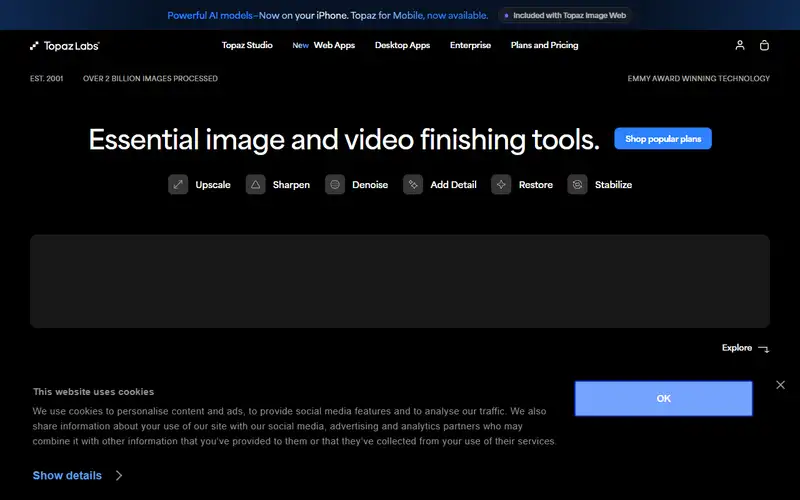Select the Stabilize camera icon
This screenshot has height=500, width=800.
point(577,185)
